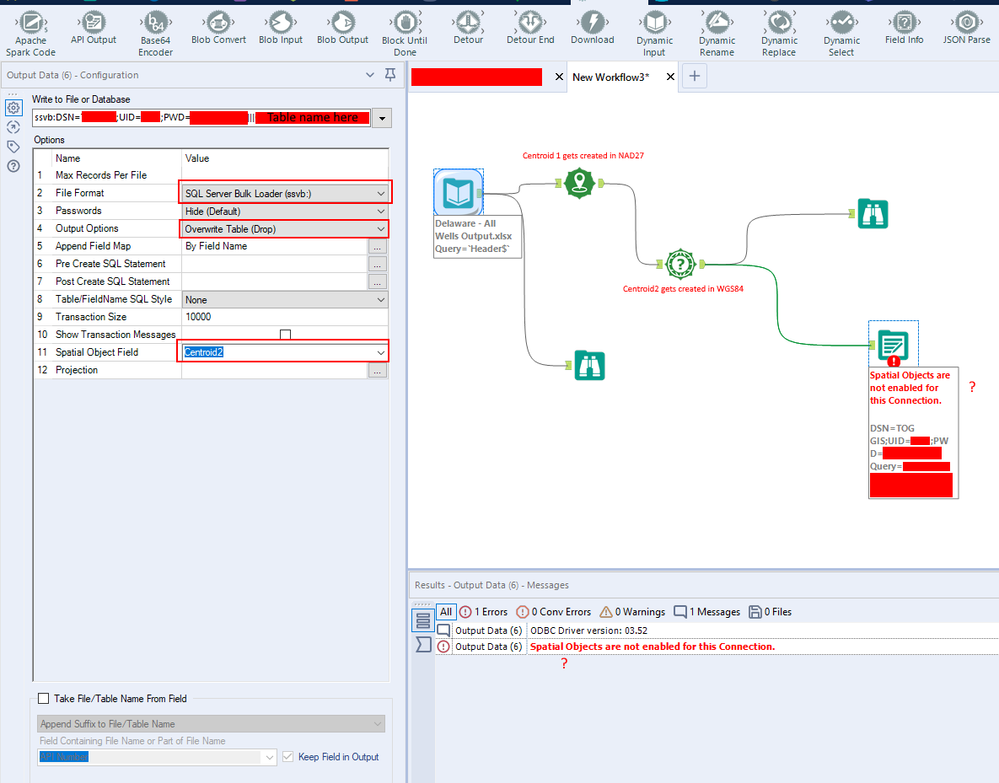Enable Take File/Table Name From Field
999x783 pixels.
coord(43,698)
